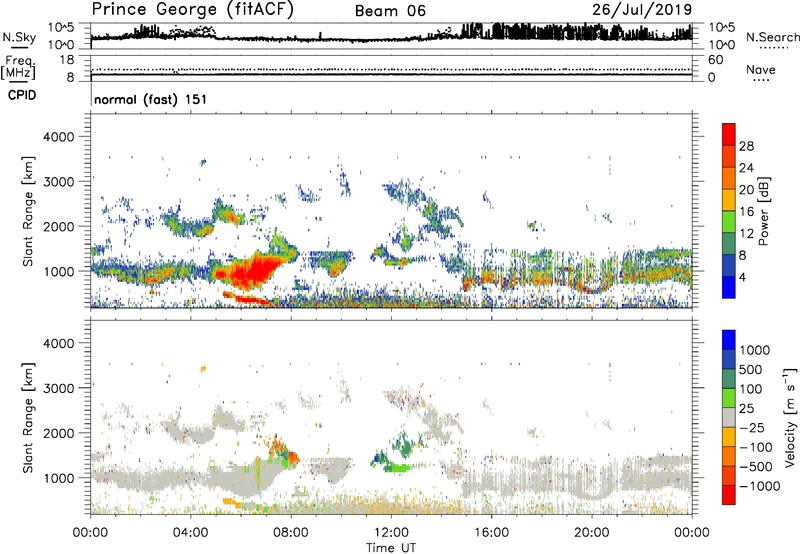
Task: Click the 60 tick on the Nave axis
Action: click(x=715, y=60)
